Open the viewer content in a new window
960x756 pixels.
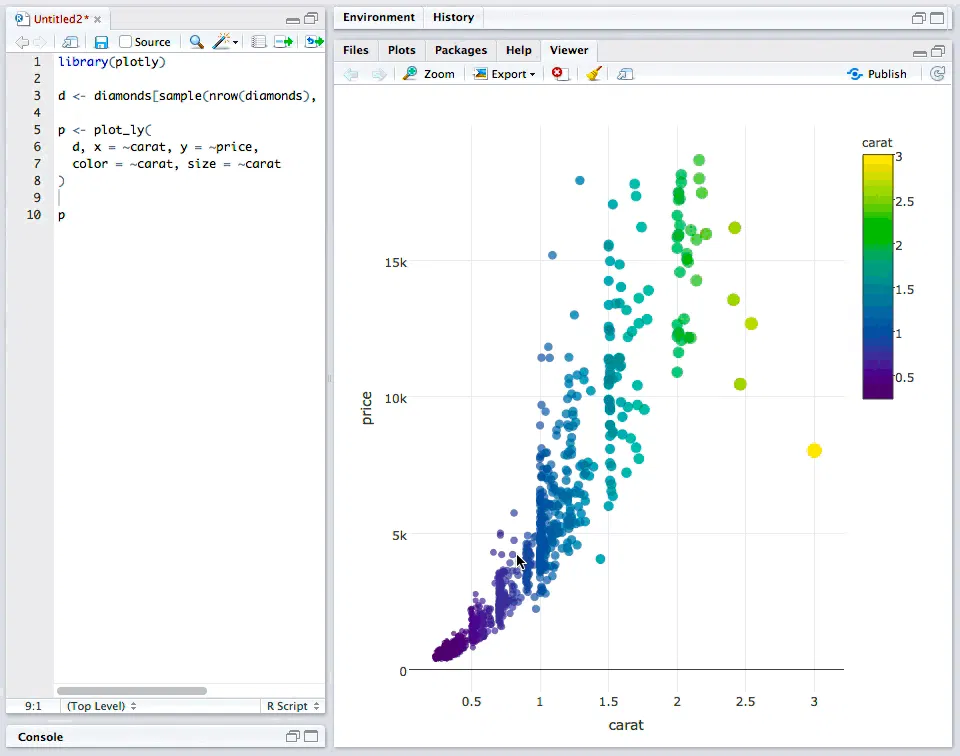coord(625,74)
